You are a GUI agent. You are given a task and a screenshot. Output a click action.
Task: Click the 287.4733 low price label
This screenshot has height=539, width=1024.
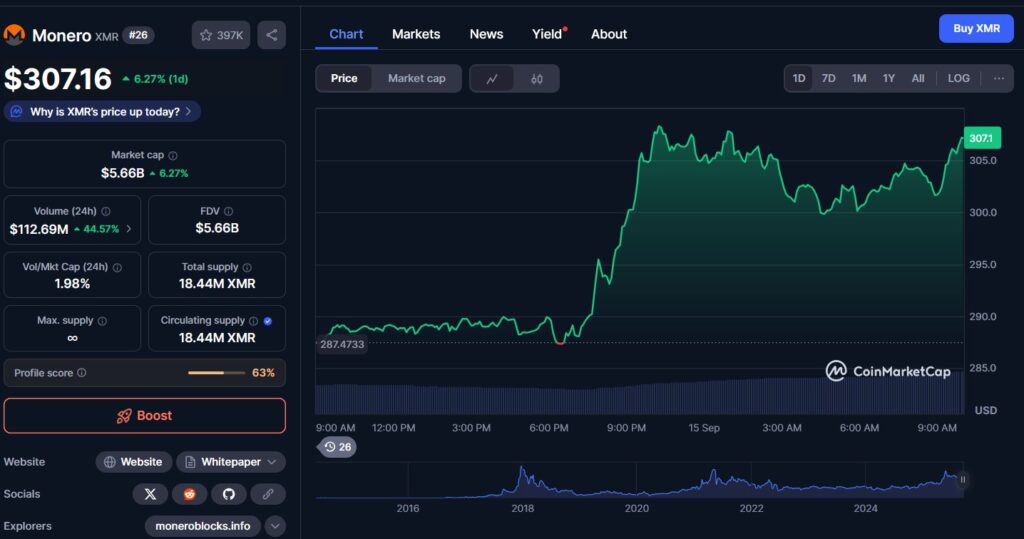(342, 344)
